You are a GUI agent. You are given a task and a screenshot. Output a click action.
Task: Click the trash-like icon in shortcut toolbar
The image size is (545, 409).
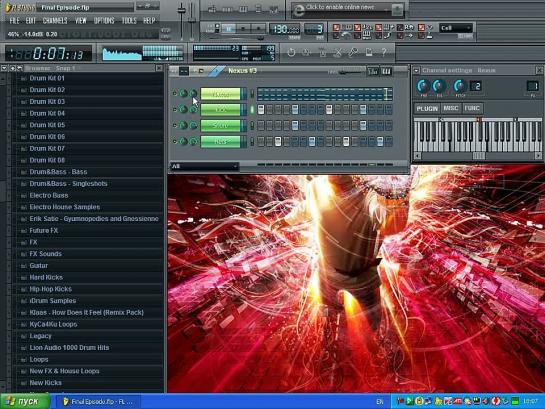[322, 52]
